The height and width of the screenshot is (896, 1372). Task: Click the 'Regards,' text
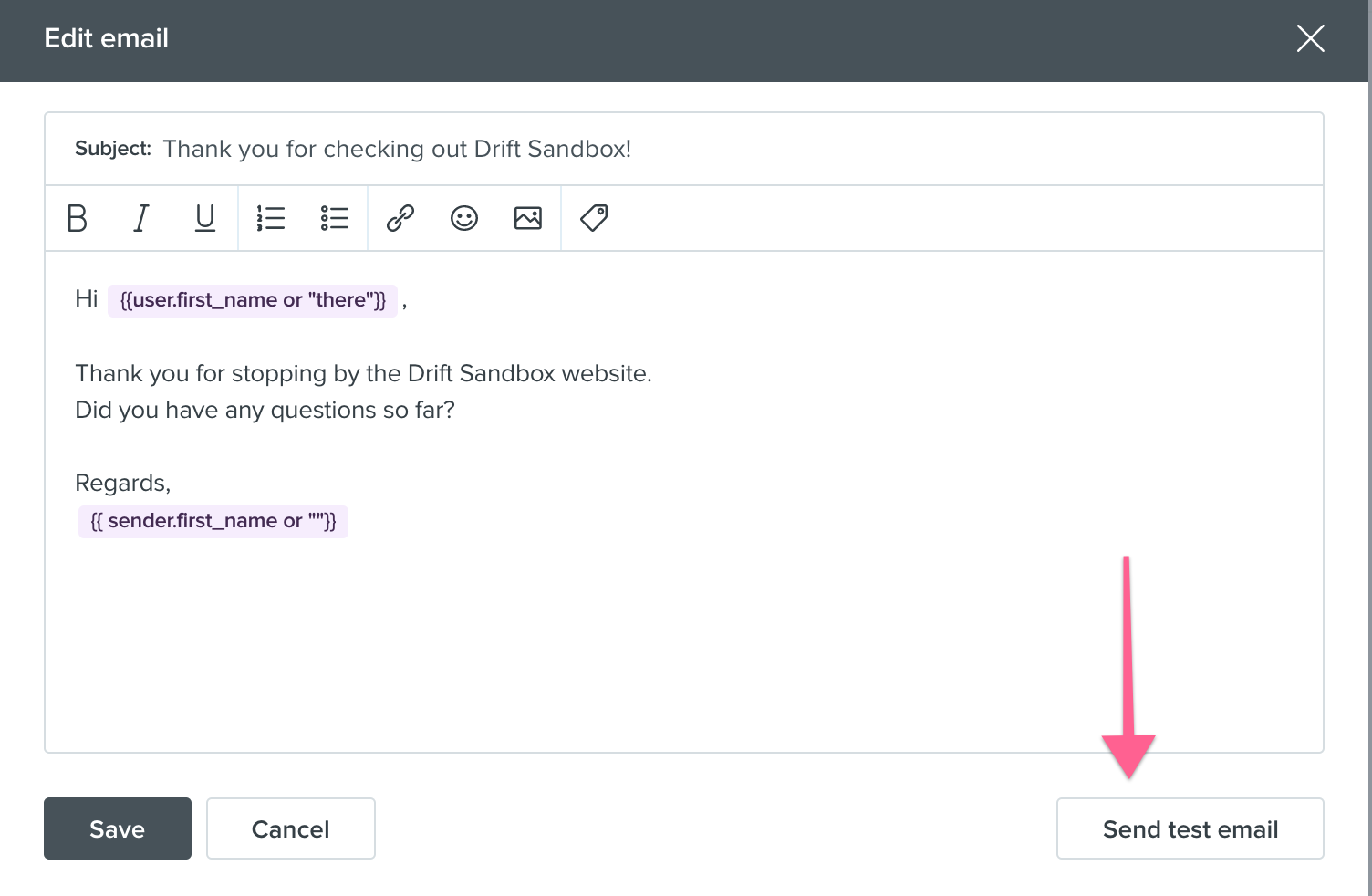tap(123, 483)
